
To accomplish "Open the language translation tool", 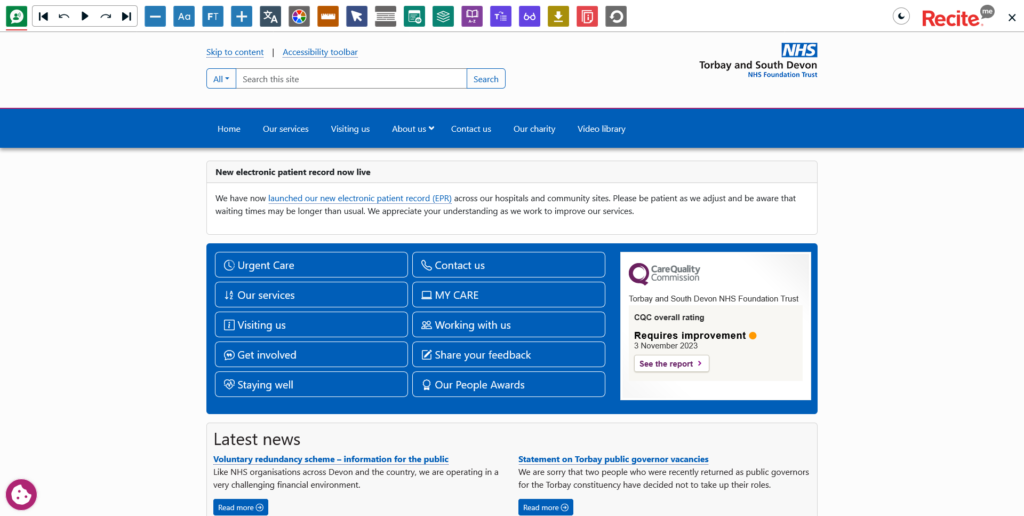I will [x=270, y=16].
